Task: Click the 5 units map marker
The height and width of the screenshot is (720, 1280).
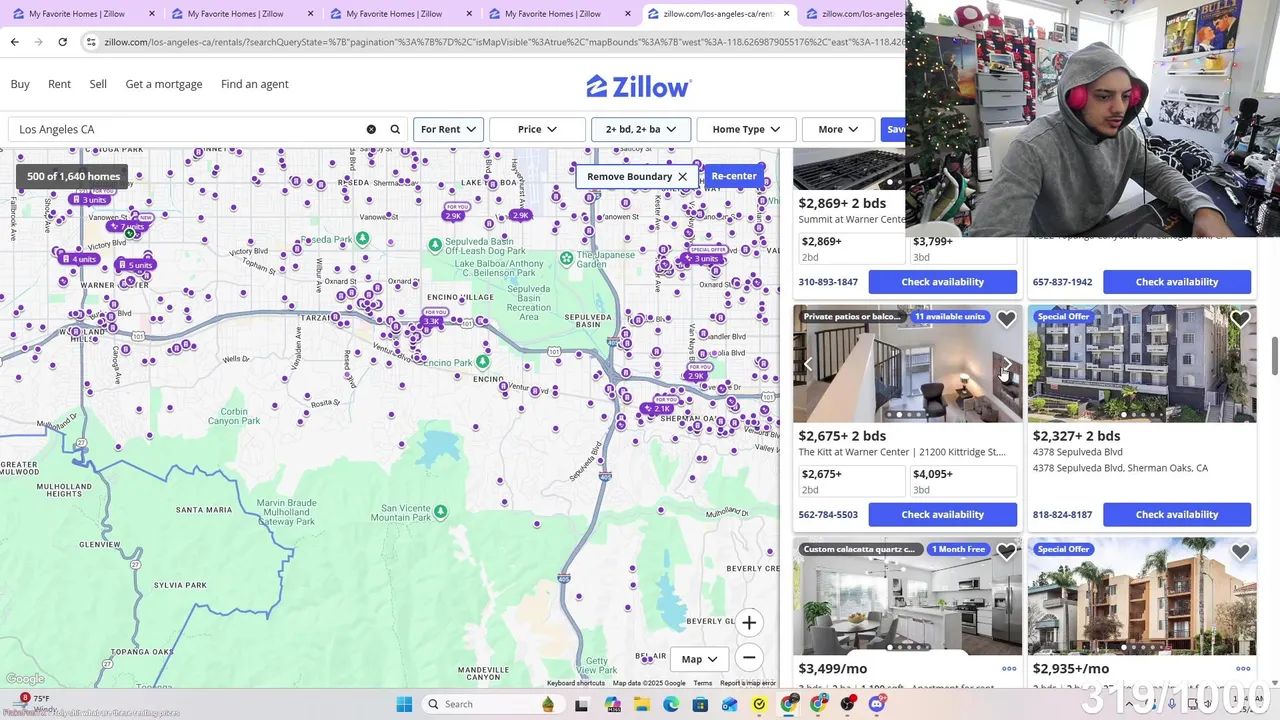Action: pyautogui.click(x=135, y=265)
